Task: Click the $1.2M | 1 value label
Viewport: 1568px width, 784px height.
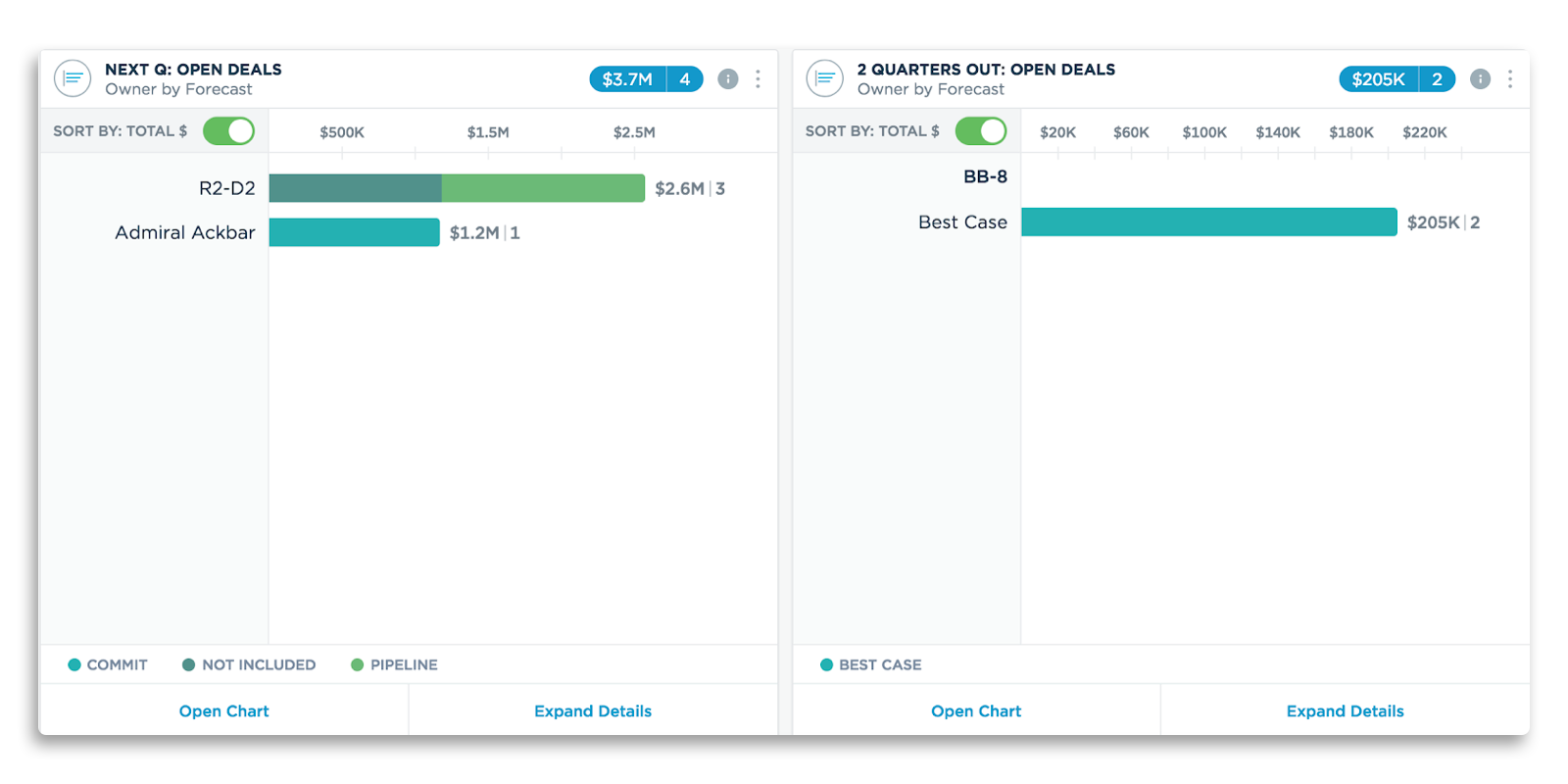Action: [484, 233]
